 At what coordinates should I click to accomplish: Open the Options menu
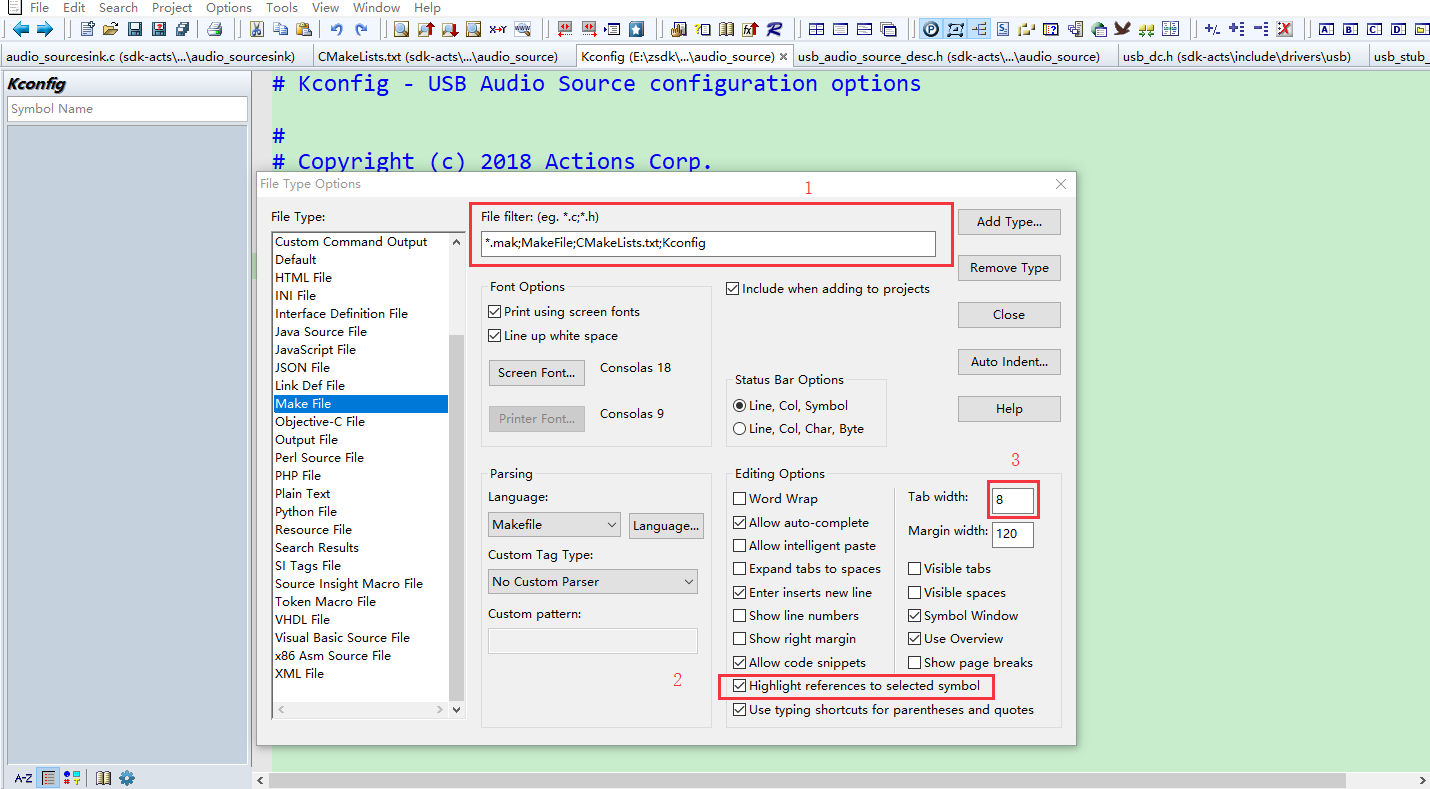click(228, 7)
